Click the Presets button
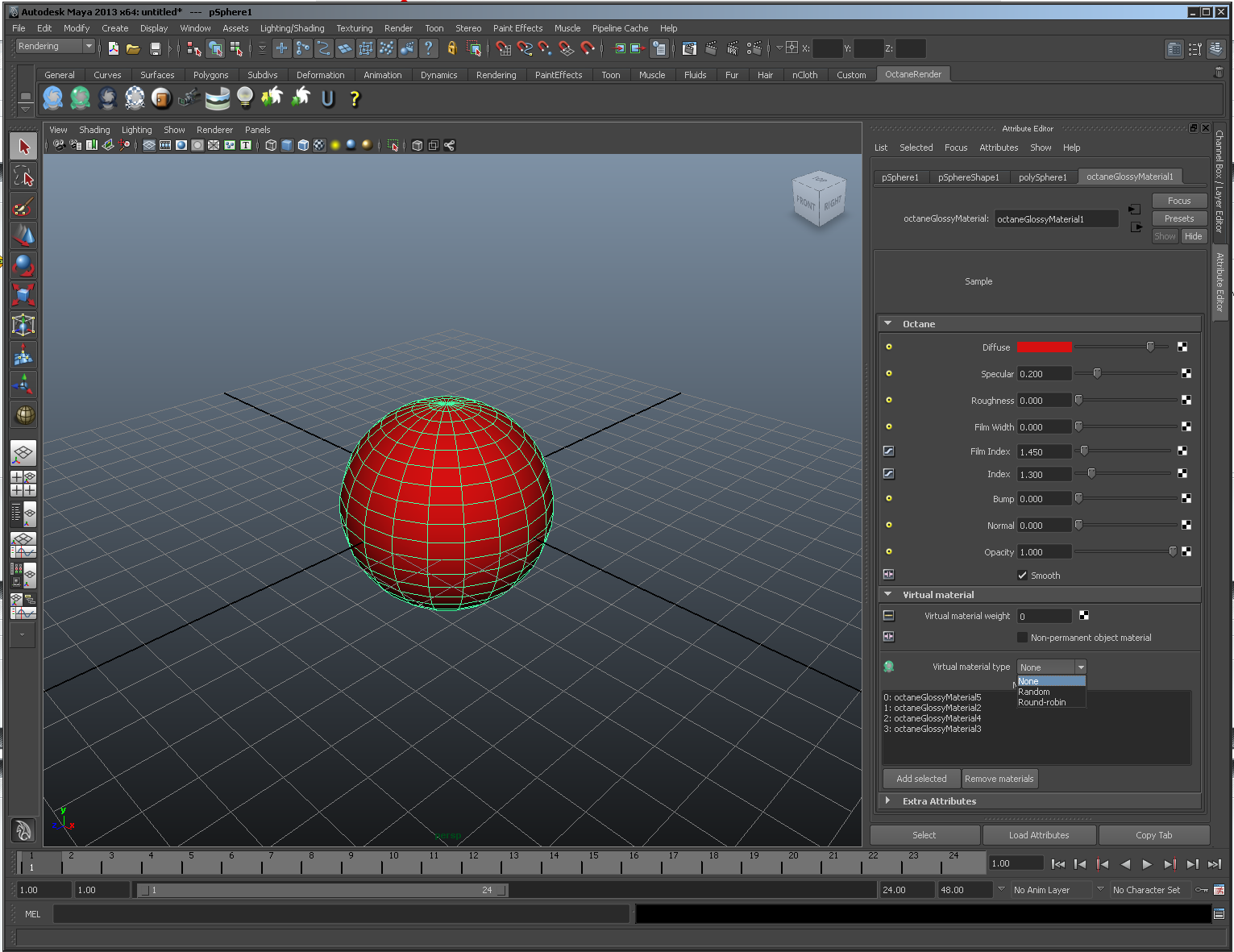 1179,218
